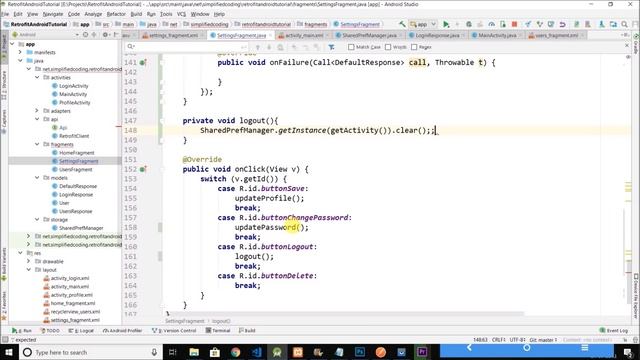Open Windows Start menu
Screen dimensions: 640x360
click(x=9, y=352)
